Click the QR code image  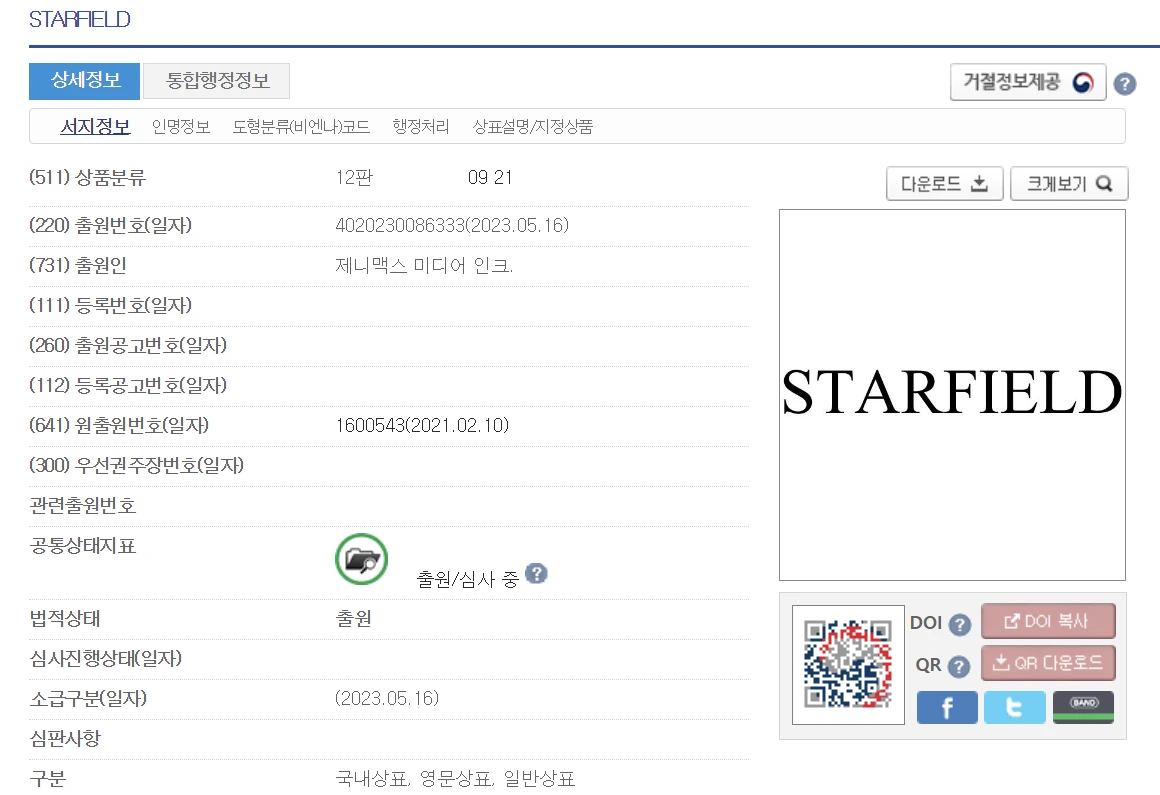[848, 664]
